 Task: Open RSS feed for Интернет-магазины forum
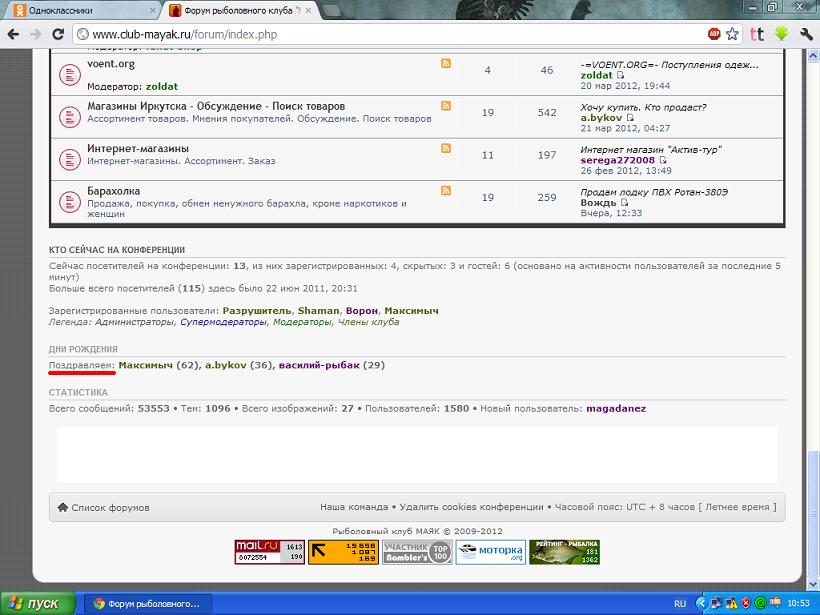click(446, 148)
